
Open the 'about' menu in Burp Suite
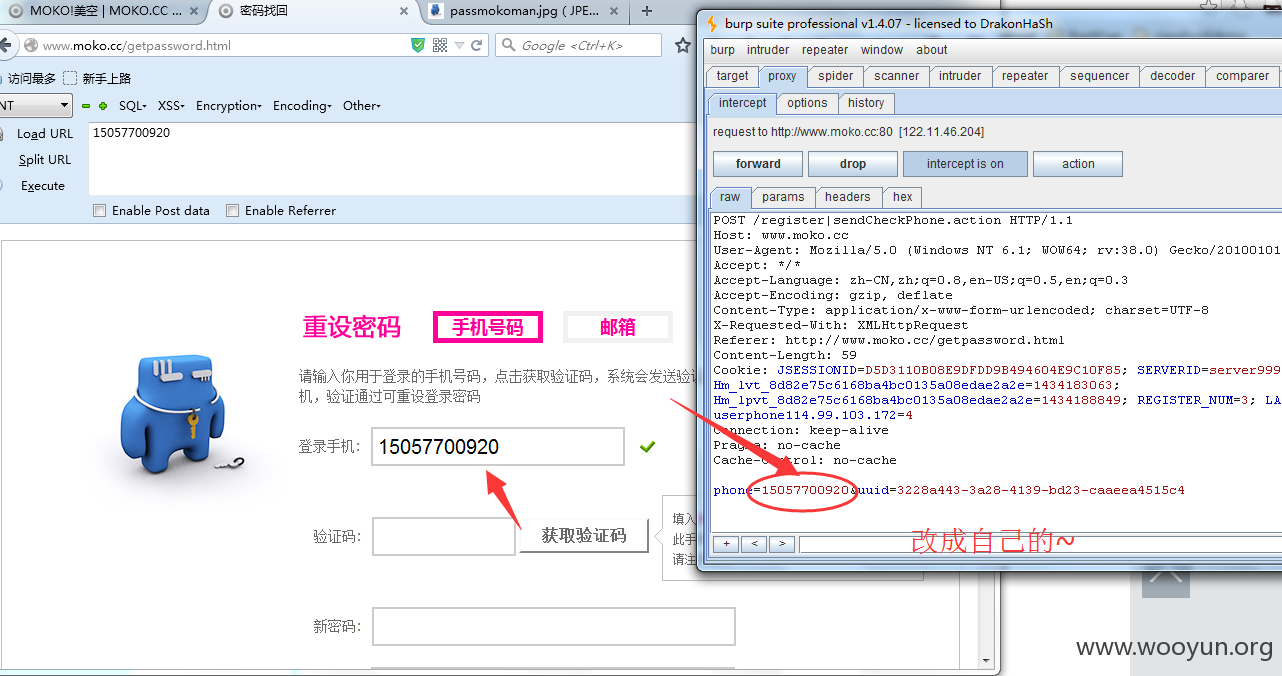pyautogui.click(x=932, y=50)
